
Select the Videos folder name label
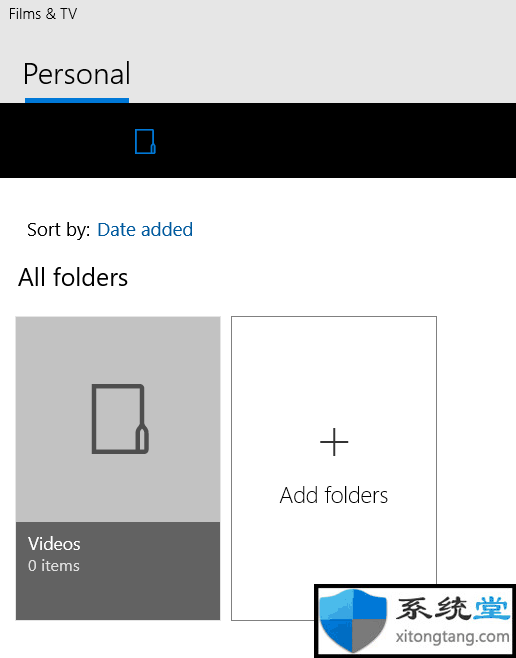coord(54,544)
